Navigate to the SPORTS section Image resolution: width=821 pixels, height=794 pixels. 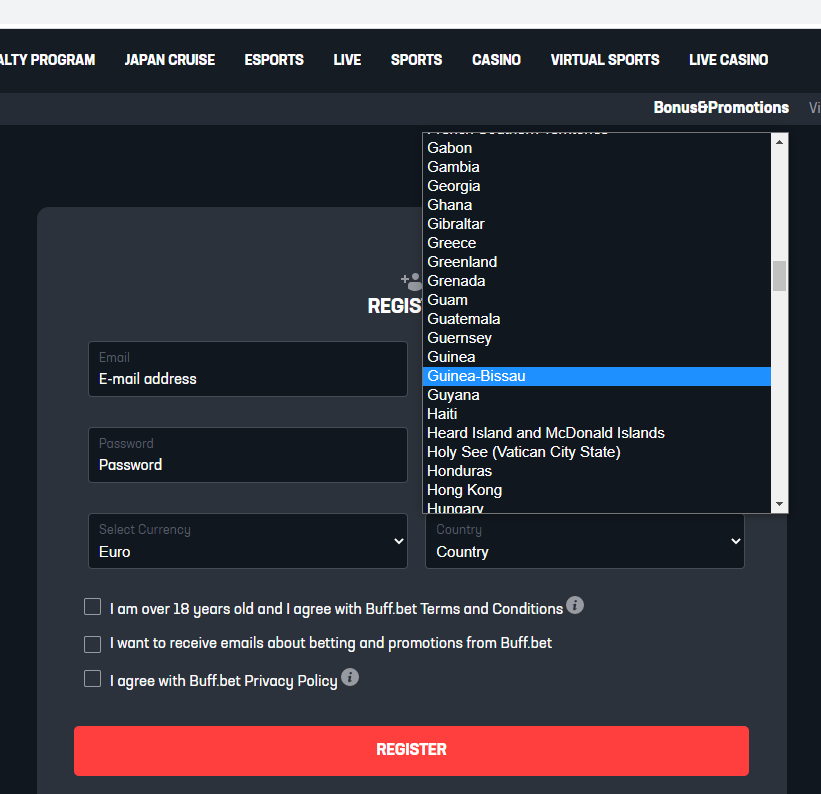pos(416,60)
